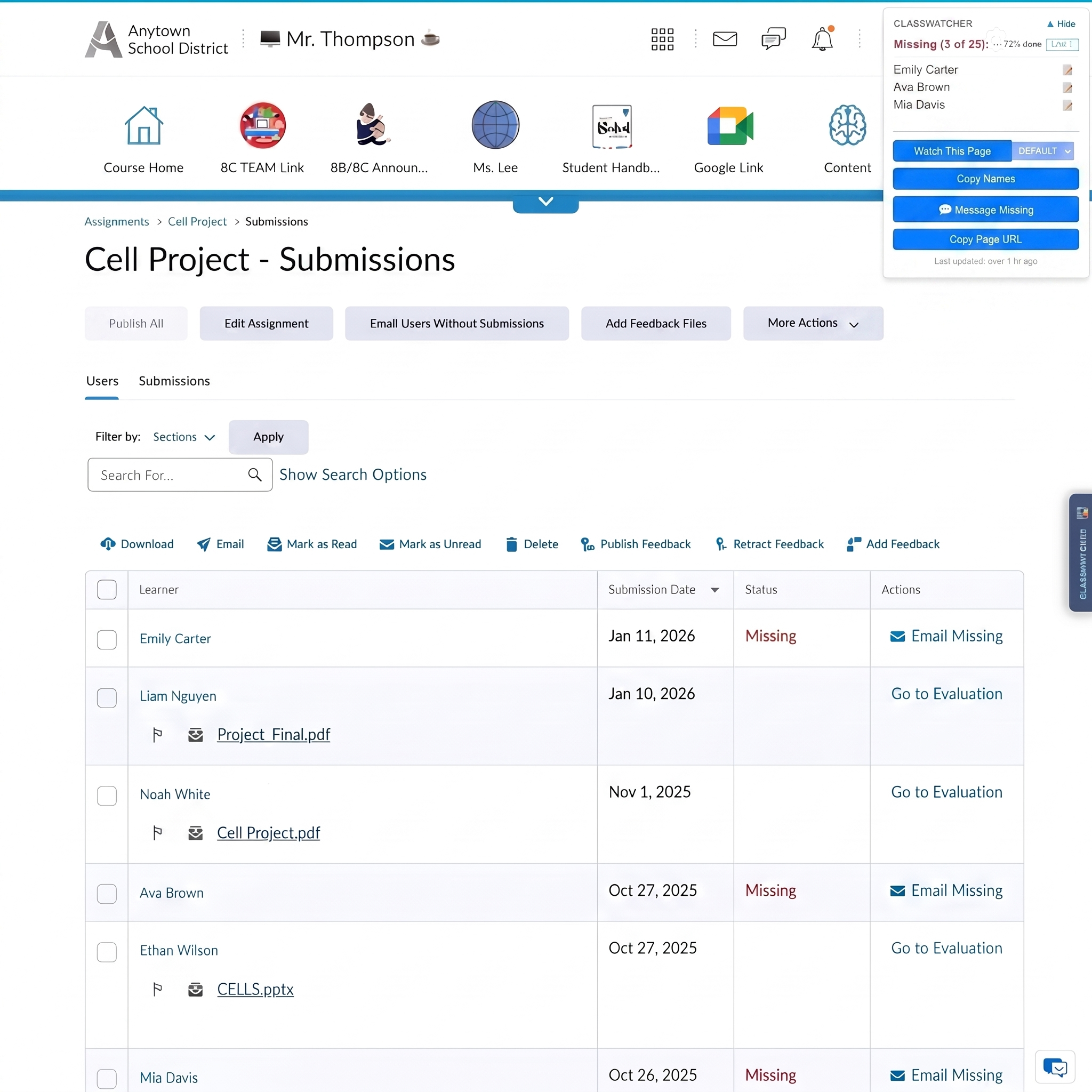The height and width of the screenshot is (1092, 1092).
Task: Tick the checkbox for Ava Brown
Action: point(107,894)
